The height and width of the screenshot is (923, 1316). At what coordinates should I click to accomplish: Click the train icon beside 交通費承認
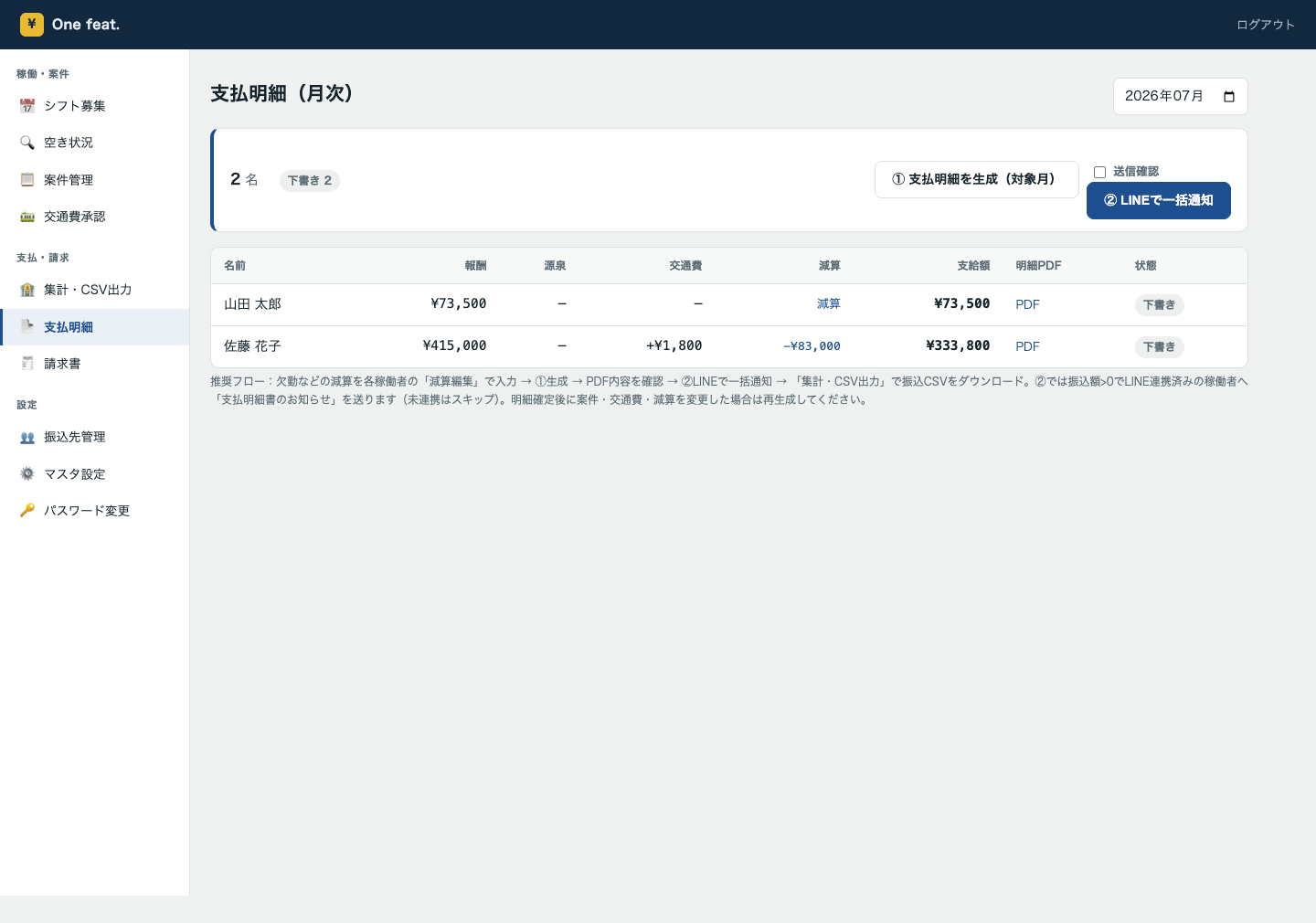(27, 217)
